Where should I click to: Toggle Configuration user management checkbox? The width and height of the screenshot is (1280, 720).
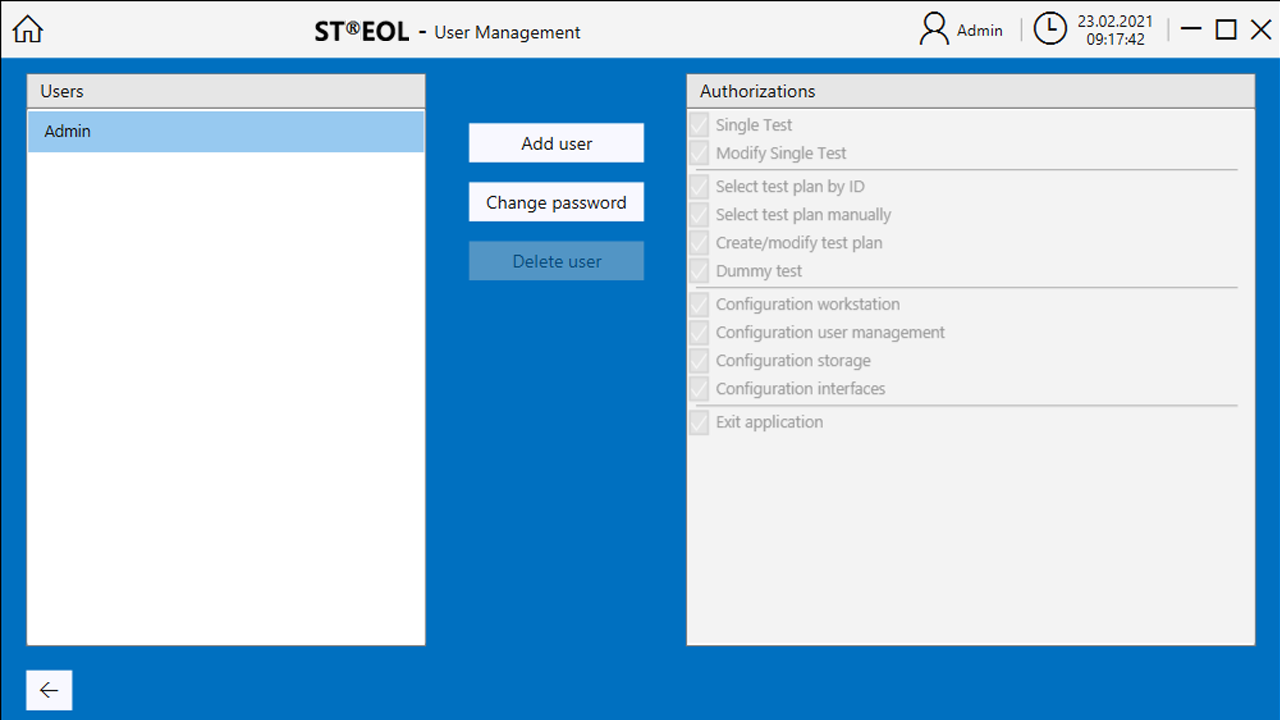(x=699, y=333)
